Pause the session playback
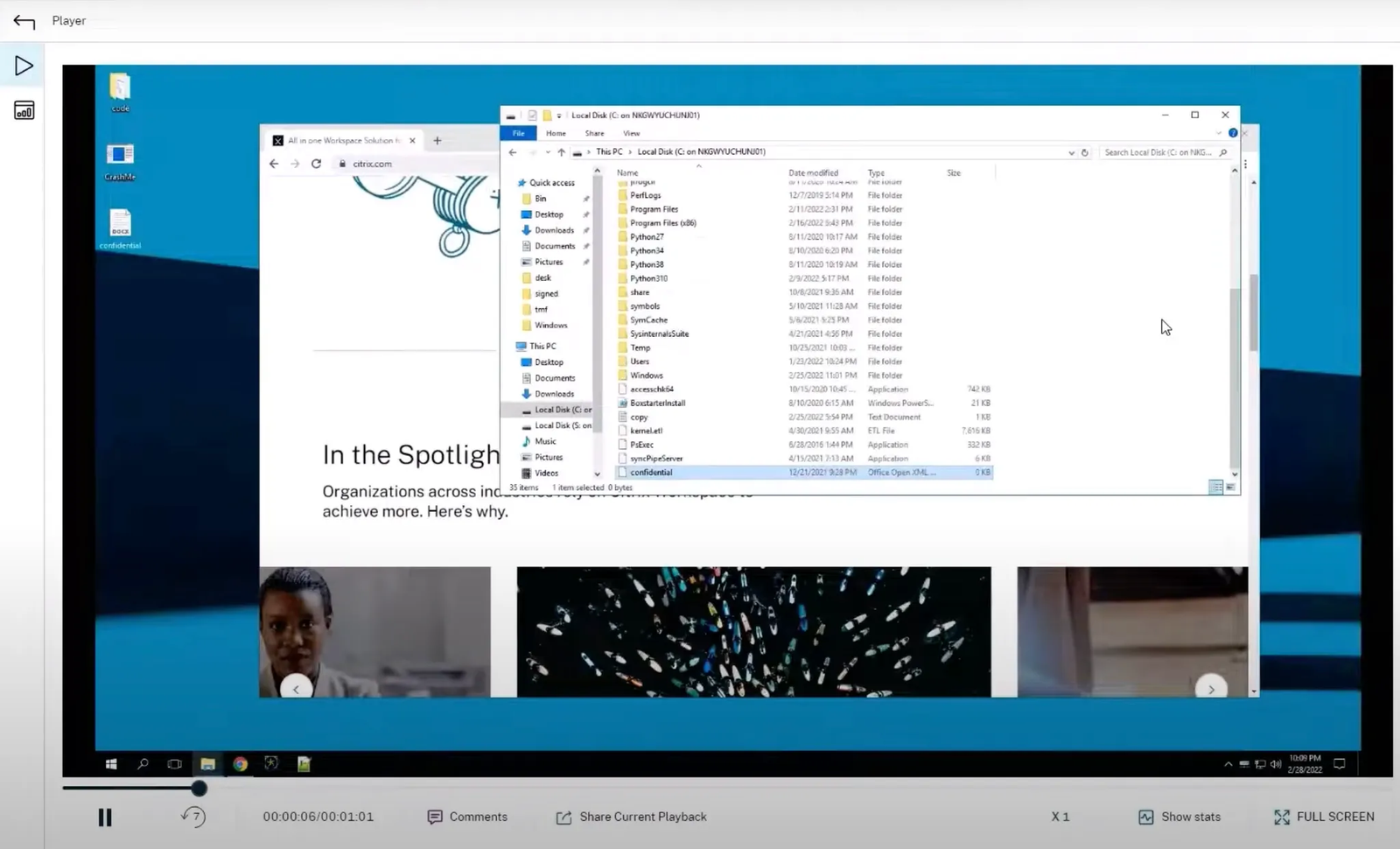The image size is (1400, 849). click(x=105, y=817)
